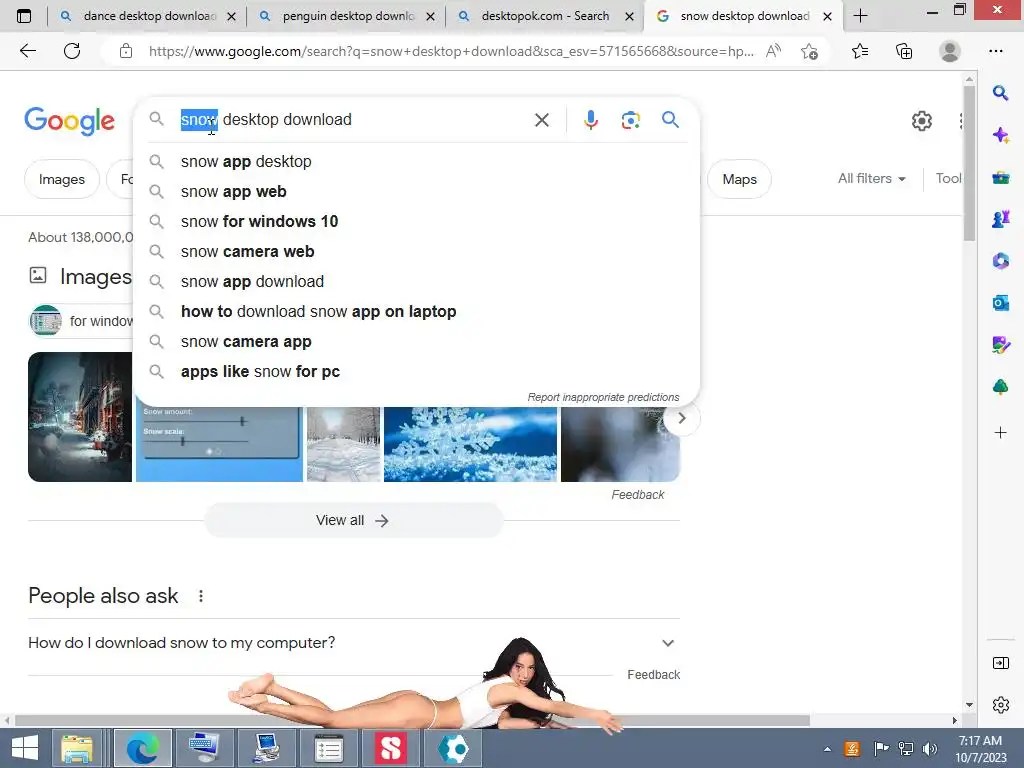
Task: Pick the suggestion snow camera app
Action: tap(417, 342)
